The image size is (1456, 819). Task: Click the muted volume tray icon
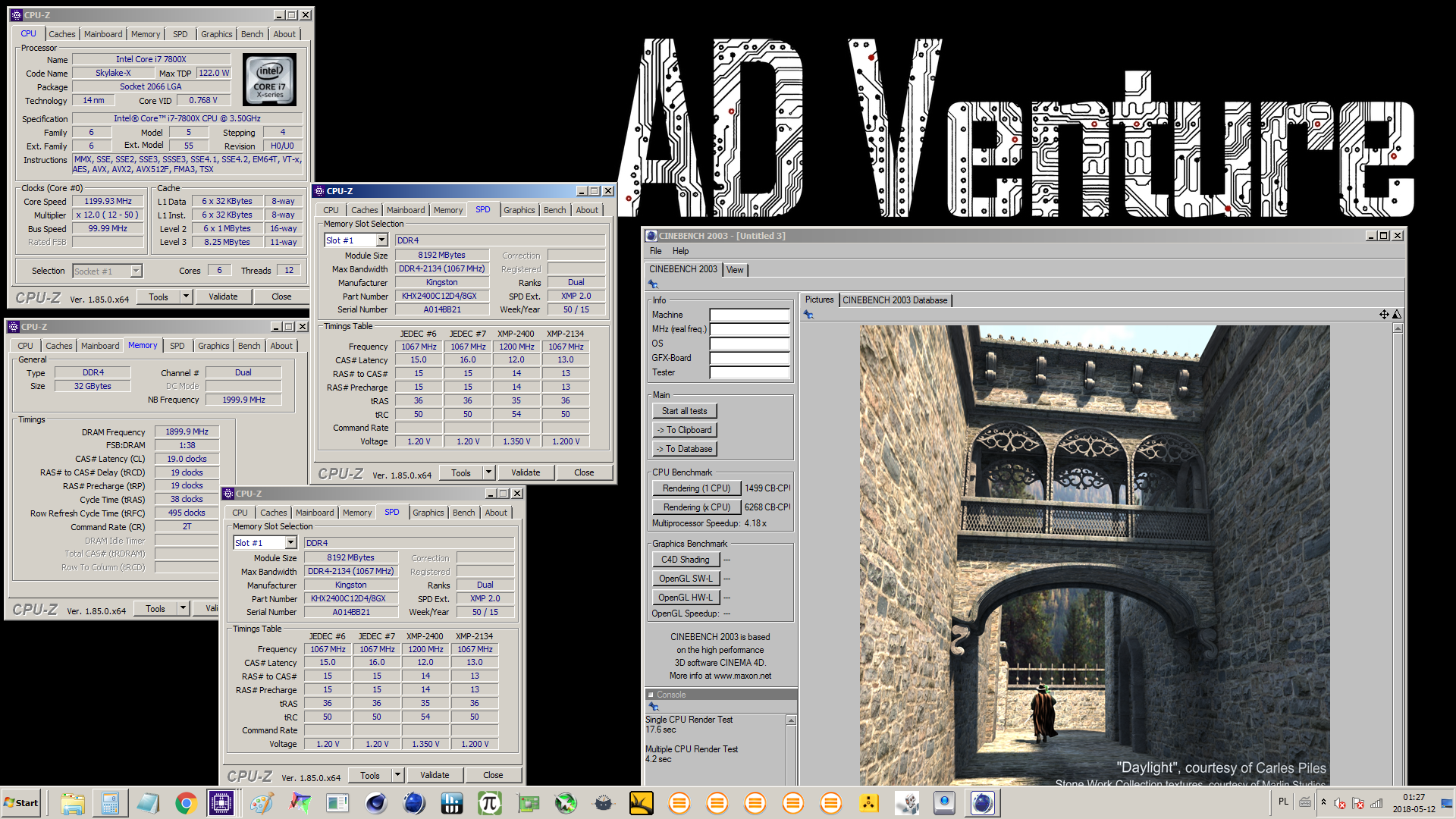tap(1340, 803)
